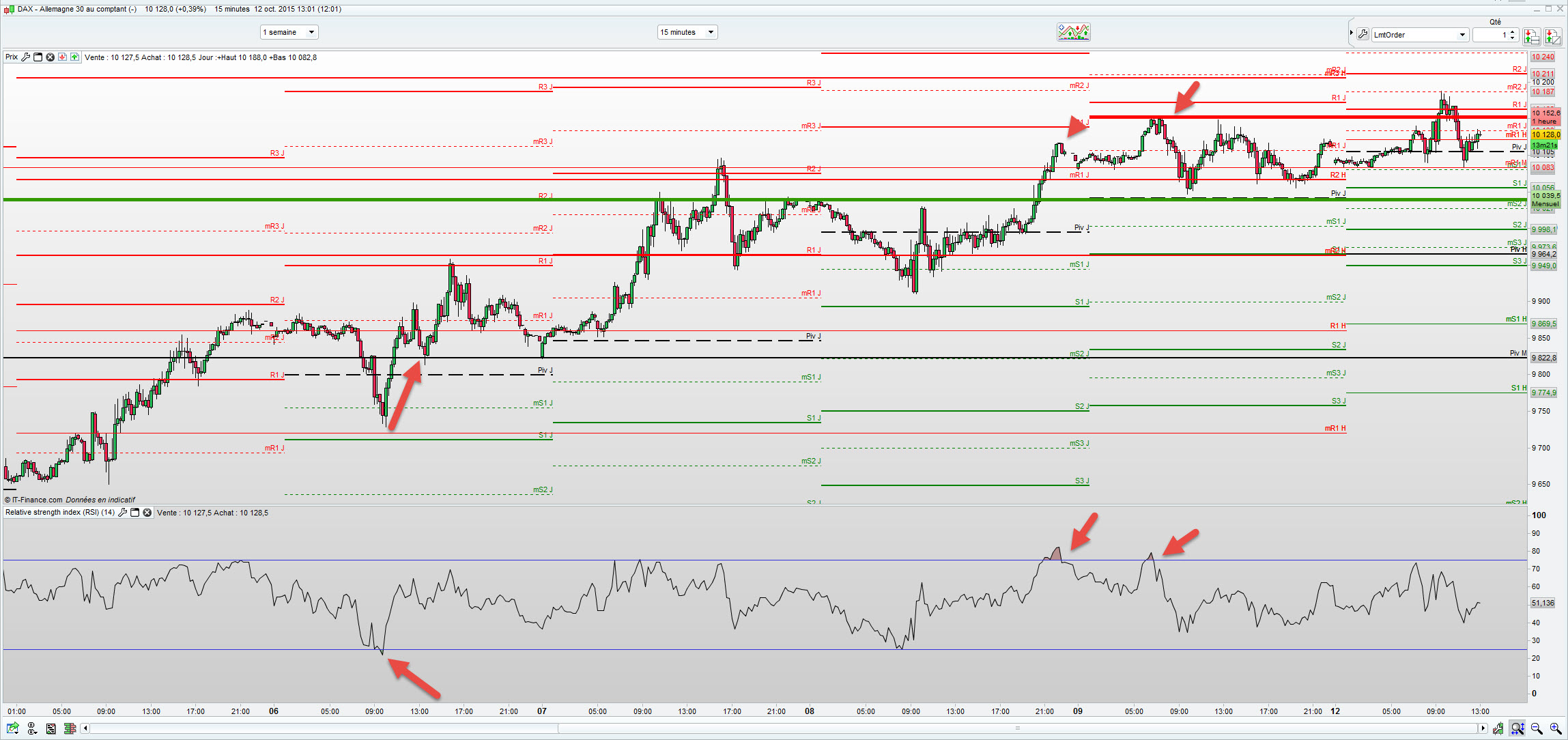Click the chain link icon at bottom

click(31, 728)
